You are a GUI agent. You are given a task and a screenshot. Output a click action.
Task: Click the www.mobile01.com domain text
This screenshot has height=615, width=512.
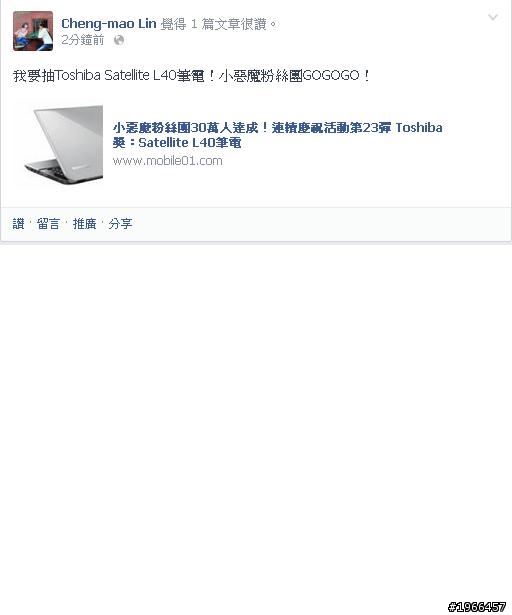point(168,161)
